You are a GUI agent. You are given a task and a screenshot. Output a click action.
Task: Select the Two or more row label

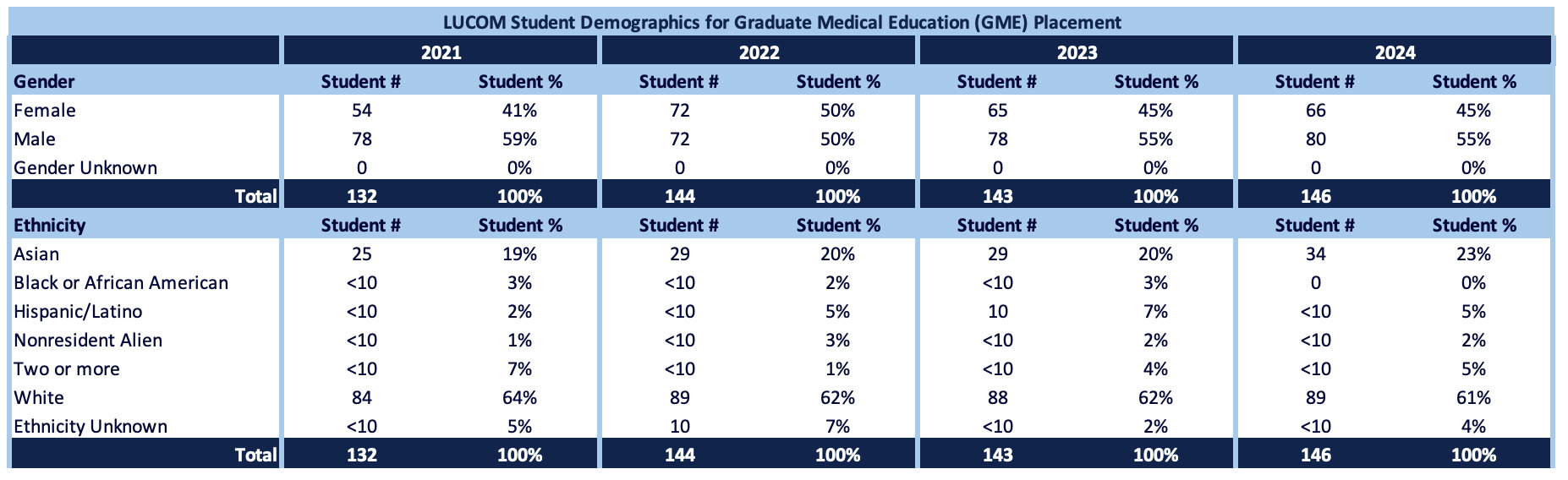[x=67, y=369]
